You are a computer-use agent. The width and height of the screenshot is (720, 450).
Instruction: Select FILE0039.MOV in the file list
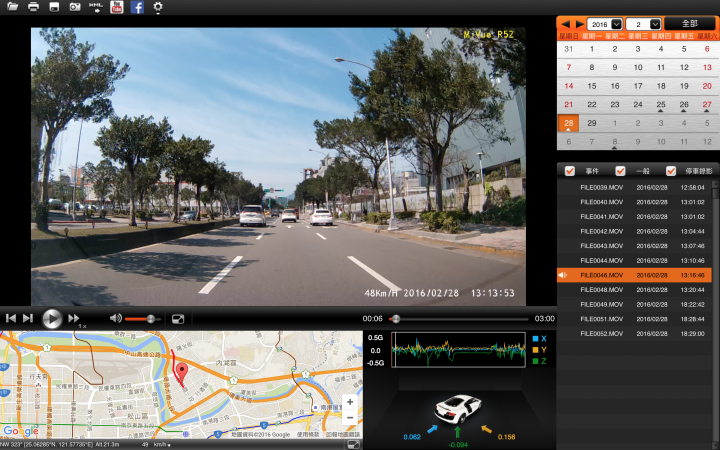pyautogui.click(x=635, y=187)
